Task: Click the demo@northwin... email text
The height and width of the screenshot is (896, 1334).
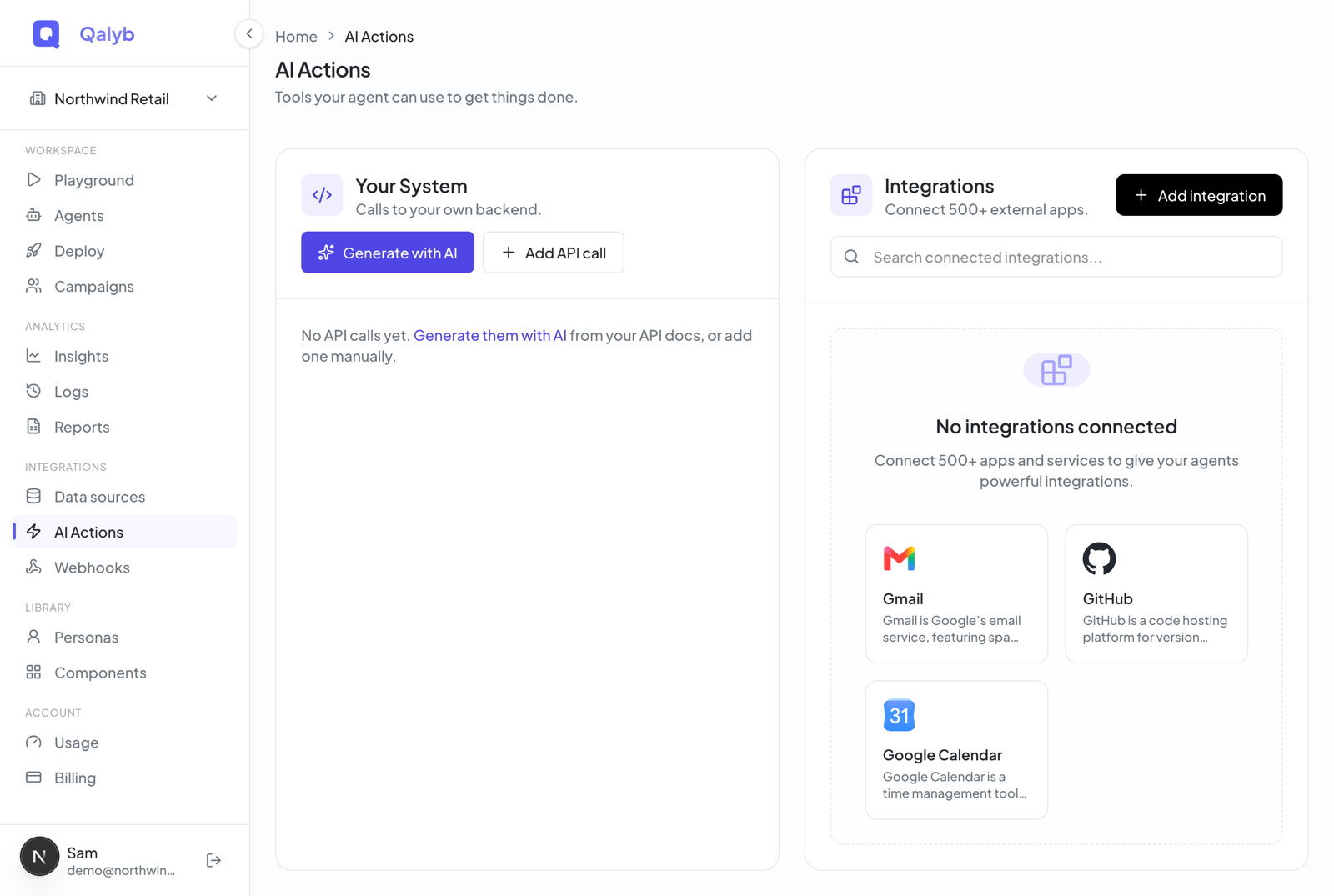Action: tap(121, 870)
